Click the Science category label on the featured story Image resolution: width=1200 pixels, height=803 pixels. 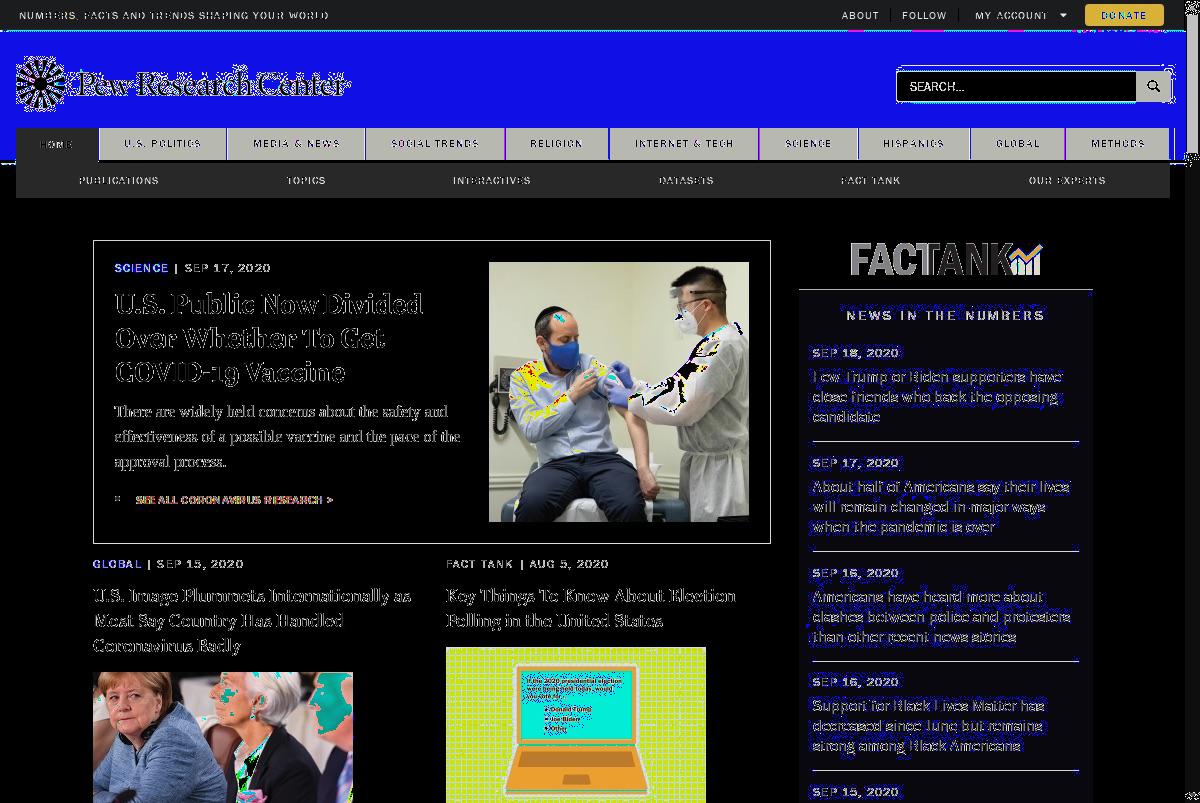tap(141, 268)
